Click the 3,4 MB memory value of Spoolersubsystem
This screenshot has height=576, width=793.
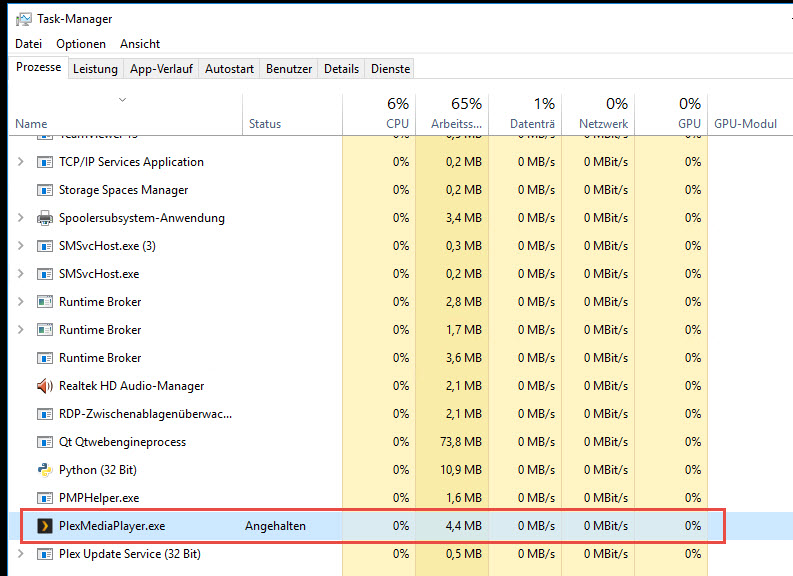pyautogui.click(x=463, y=218)
